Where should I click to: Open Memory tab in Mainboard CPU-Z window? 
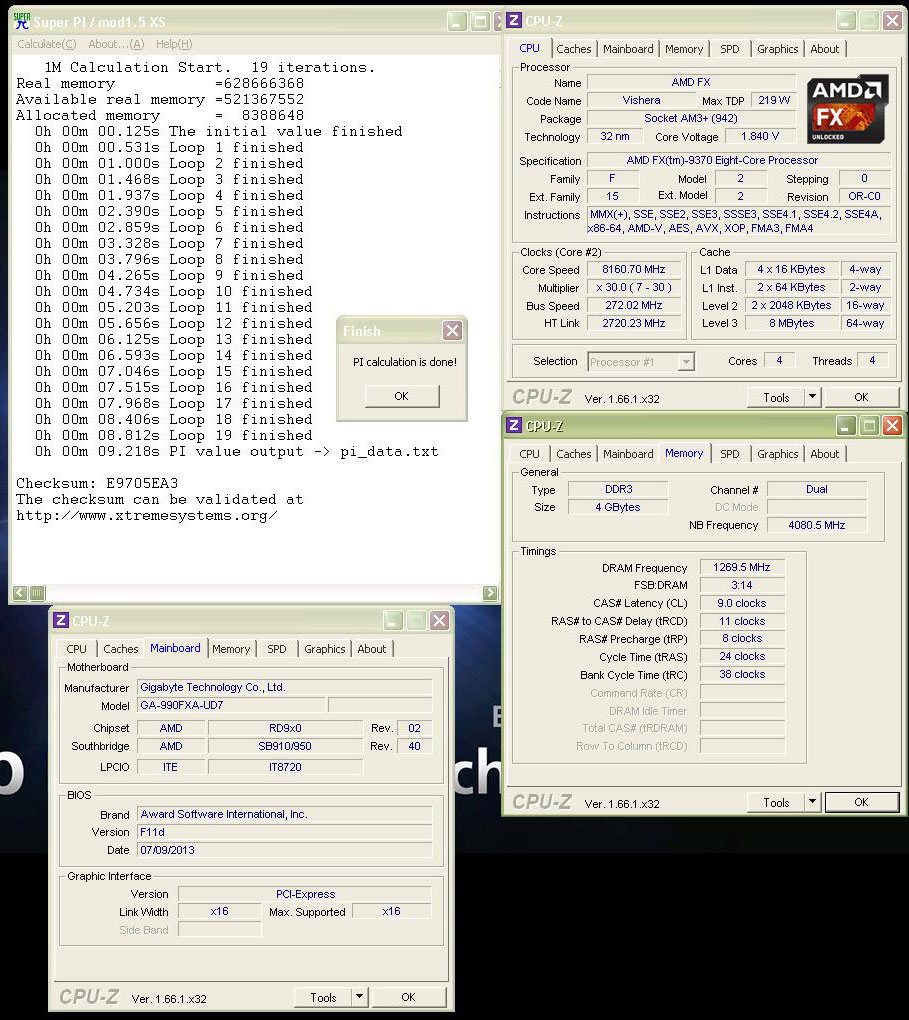click(230, 649)
